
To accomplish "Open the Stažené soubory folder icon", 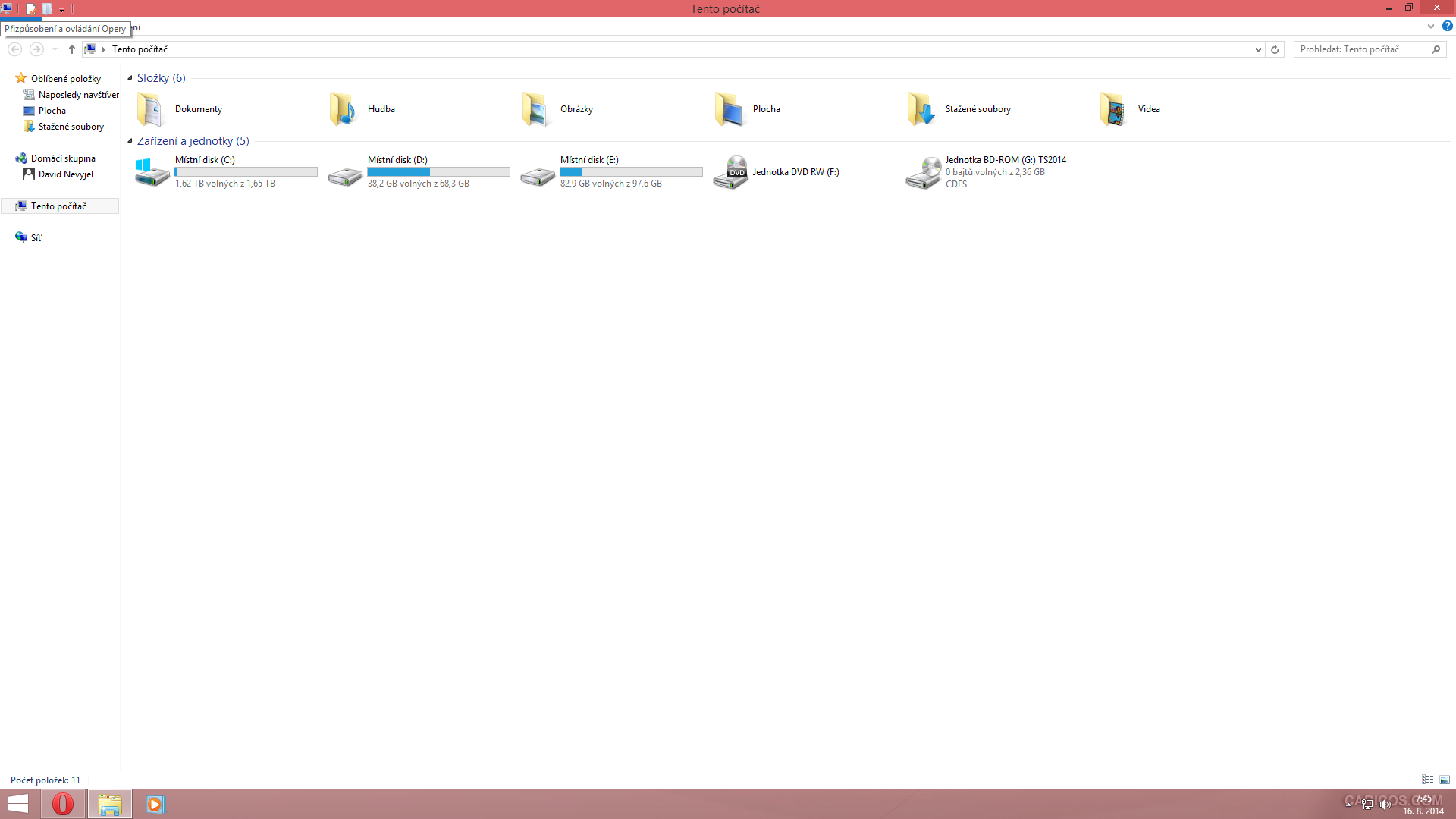I will point(921,109).
